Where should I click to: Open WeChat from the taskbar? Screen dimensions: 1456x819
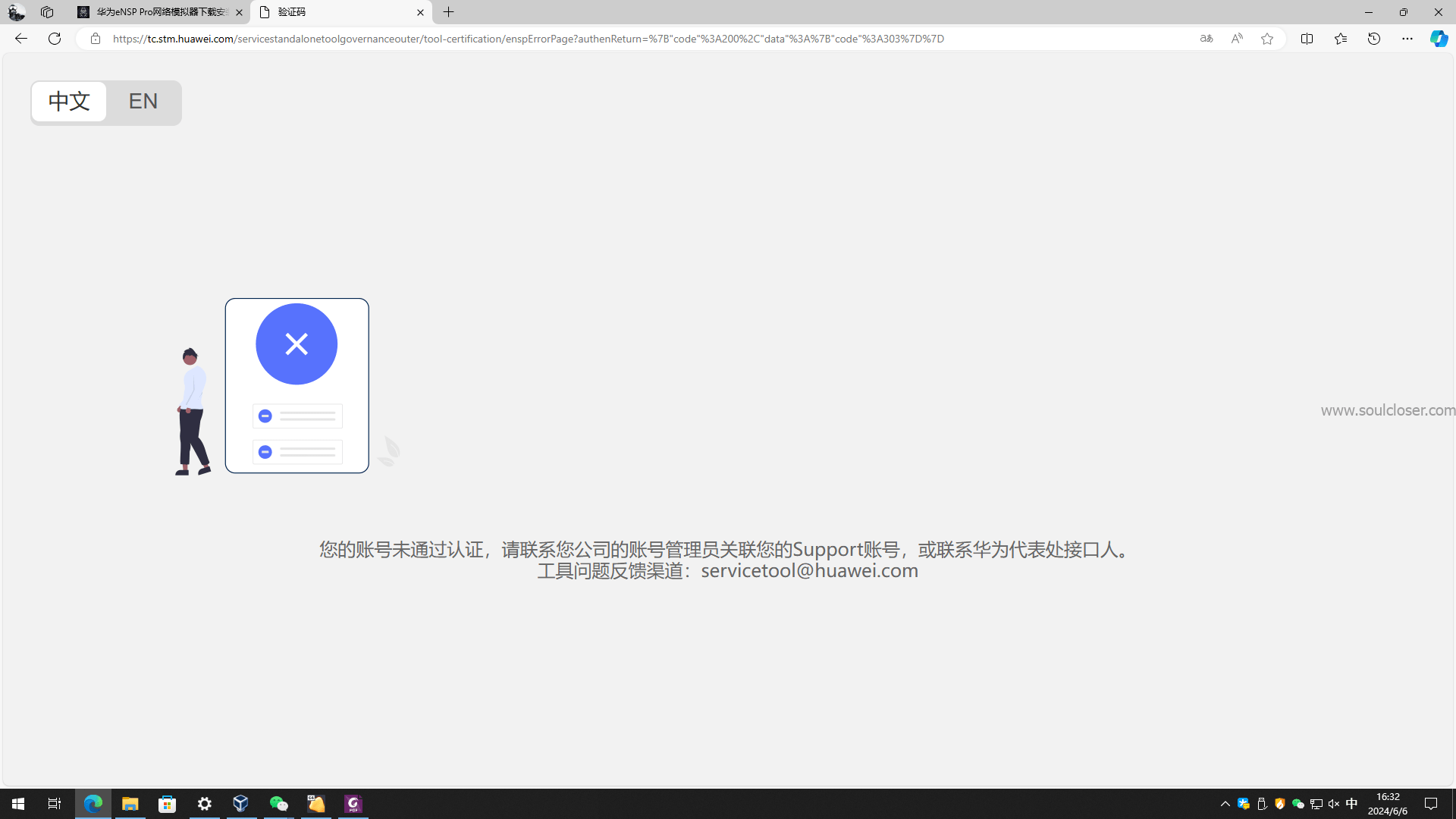[x=278, y=804]
